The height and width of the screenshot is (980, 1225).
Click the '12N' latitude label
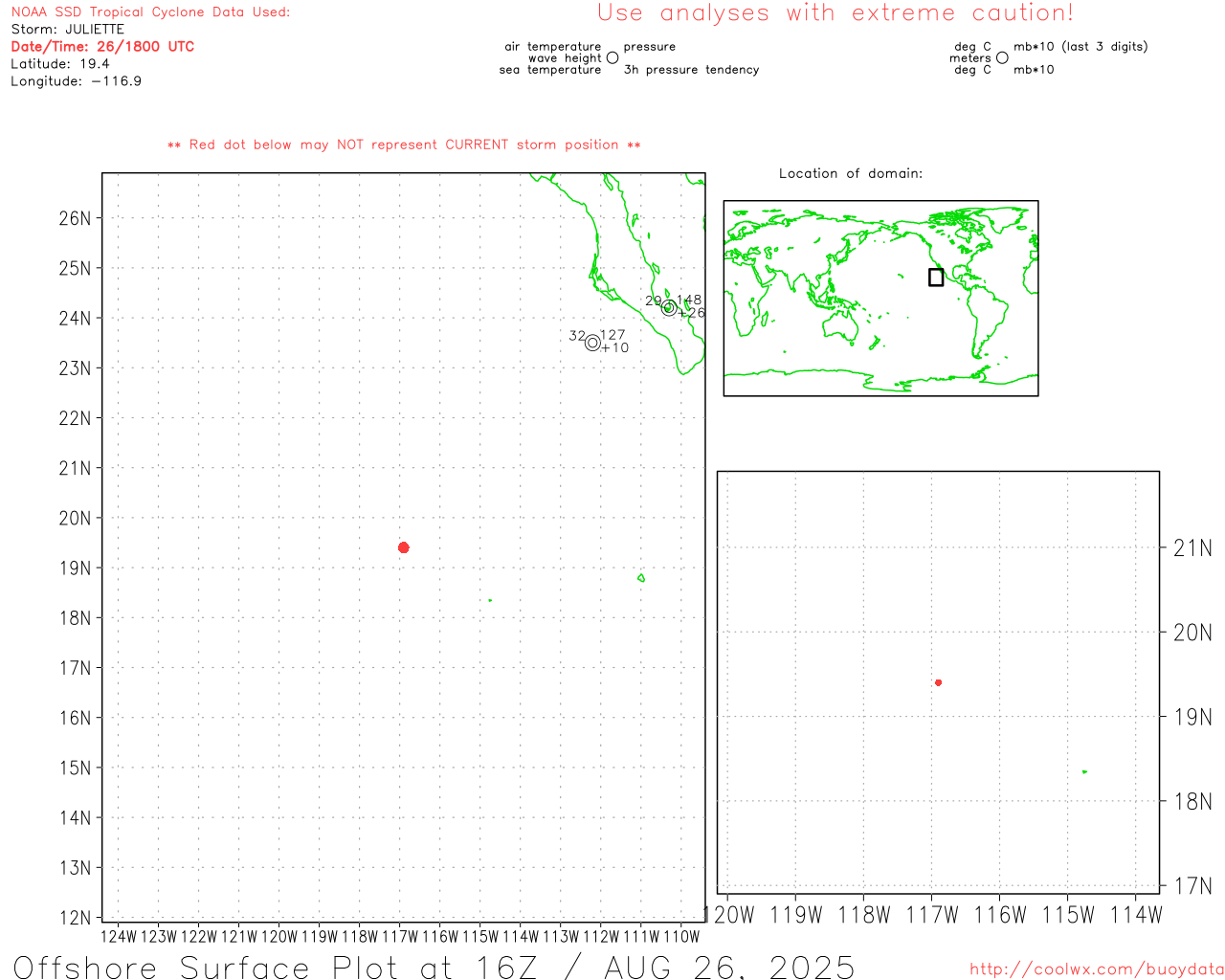[75, 918]
